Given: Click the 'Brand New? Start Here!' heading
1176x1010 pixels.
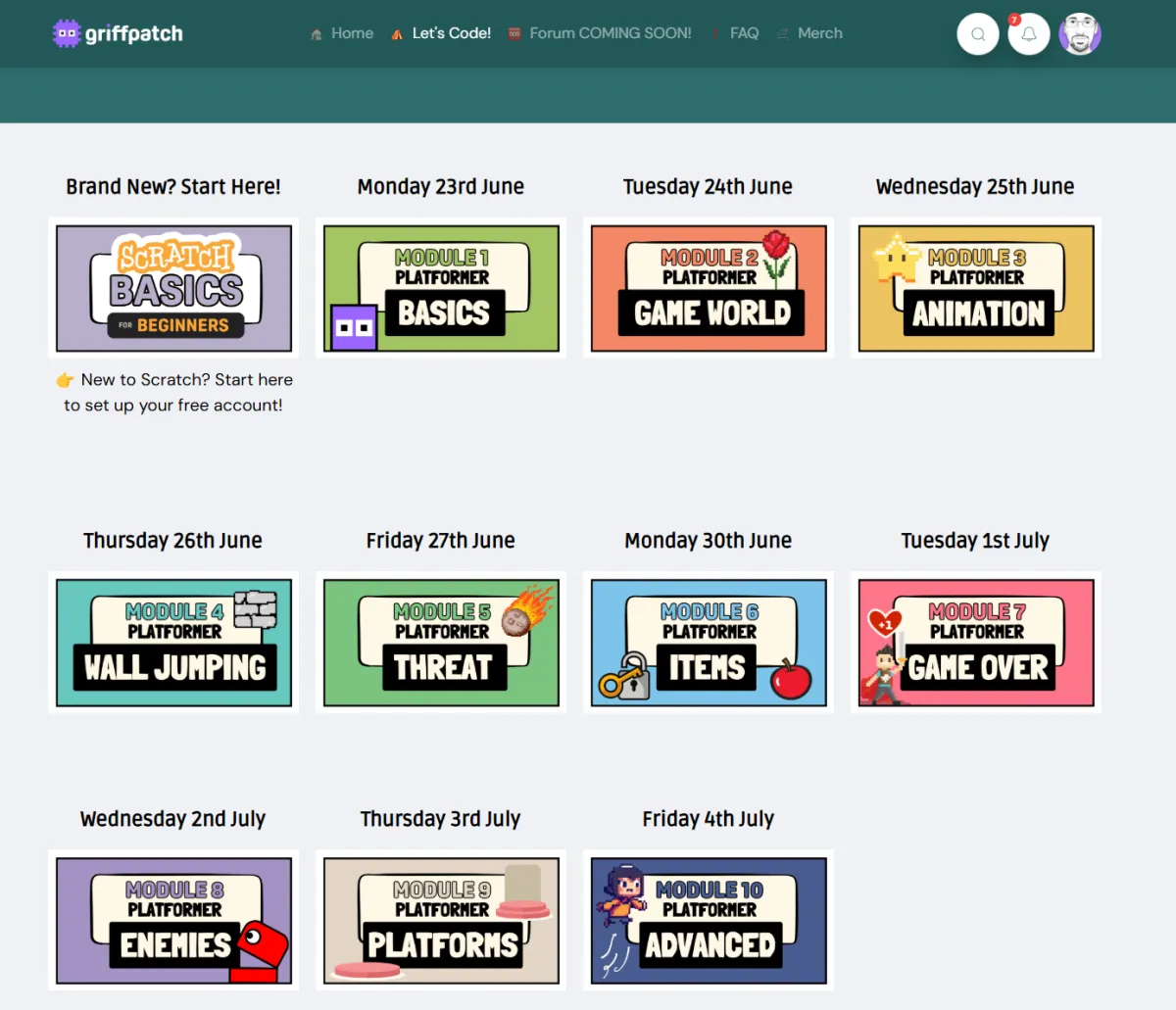Looking at the screenshot, I should click(173, 186).
